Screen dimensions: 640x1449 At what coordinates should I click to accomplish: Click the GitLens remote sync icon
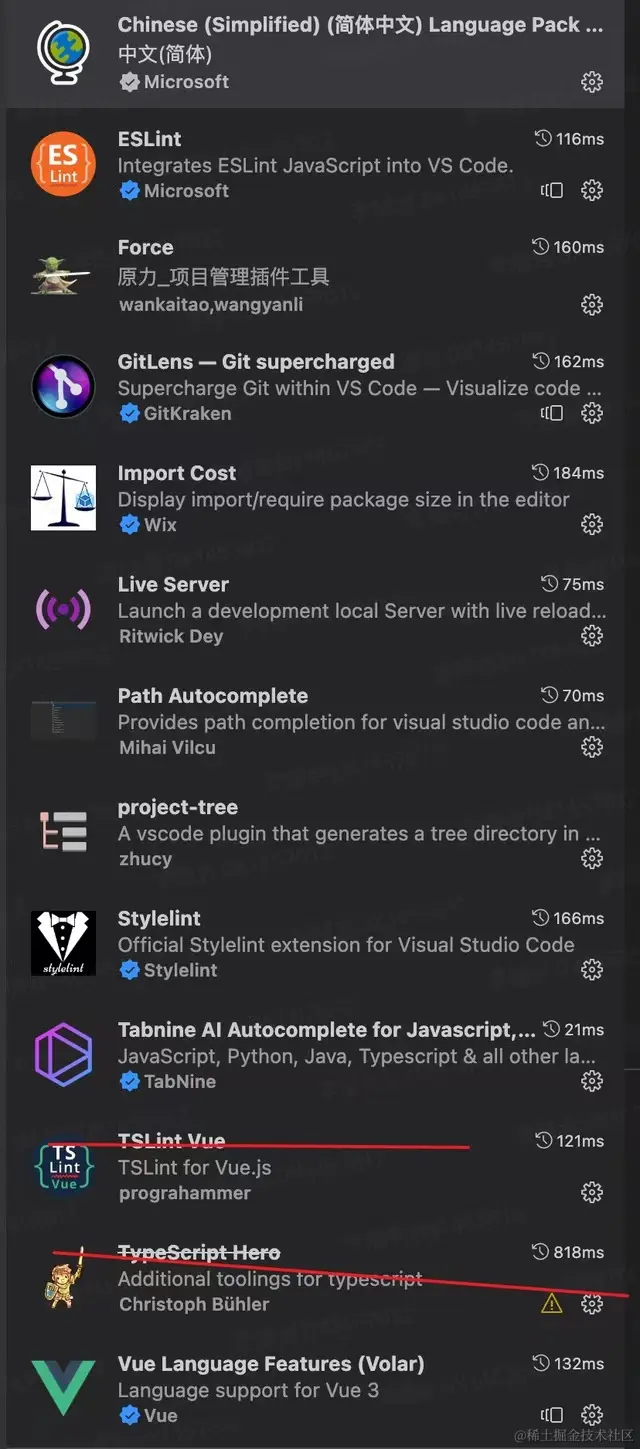click(552, 413)
